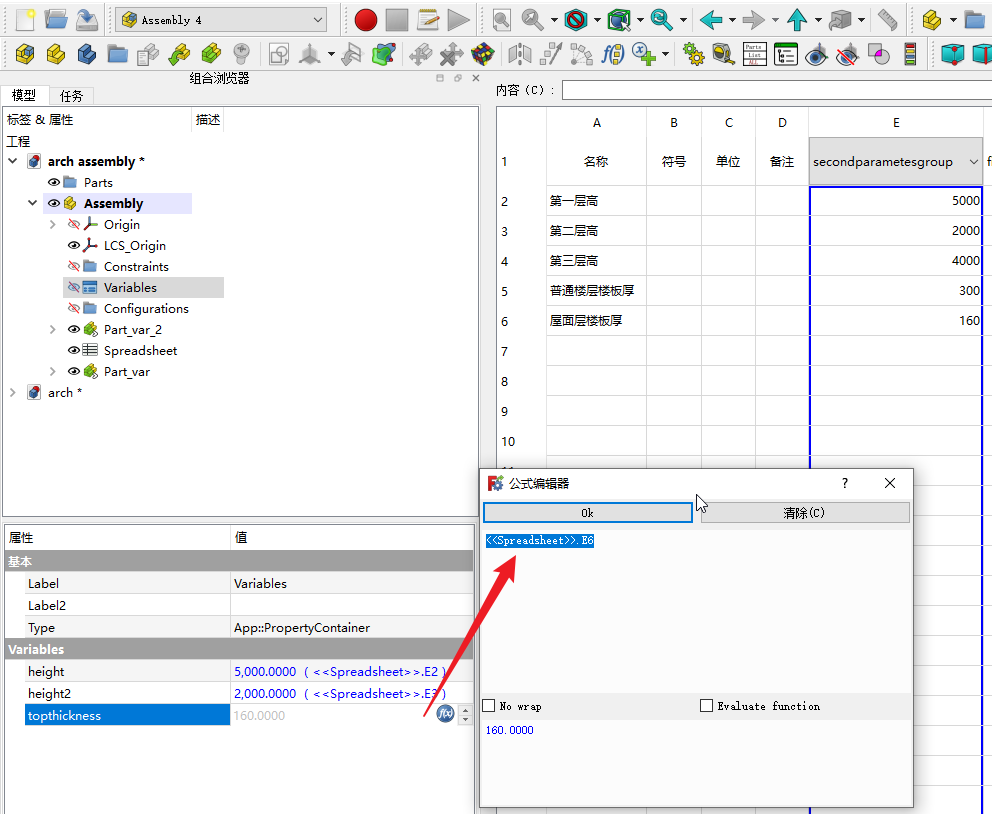Click the Rubik's cube animation icon

pos(483,54)
